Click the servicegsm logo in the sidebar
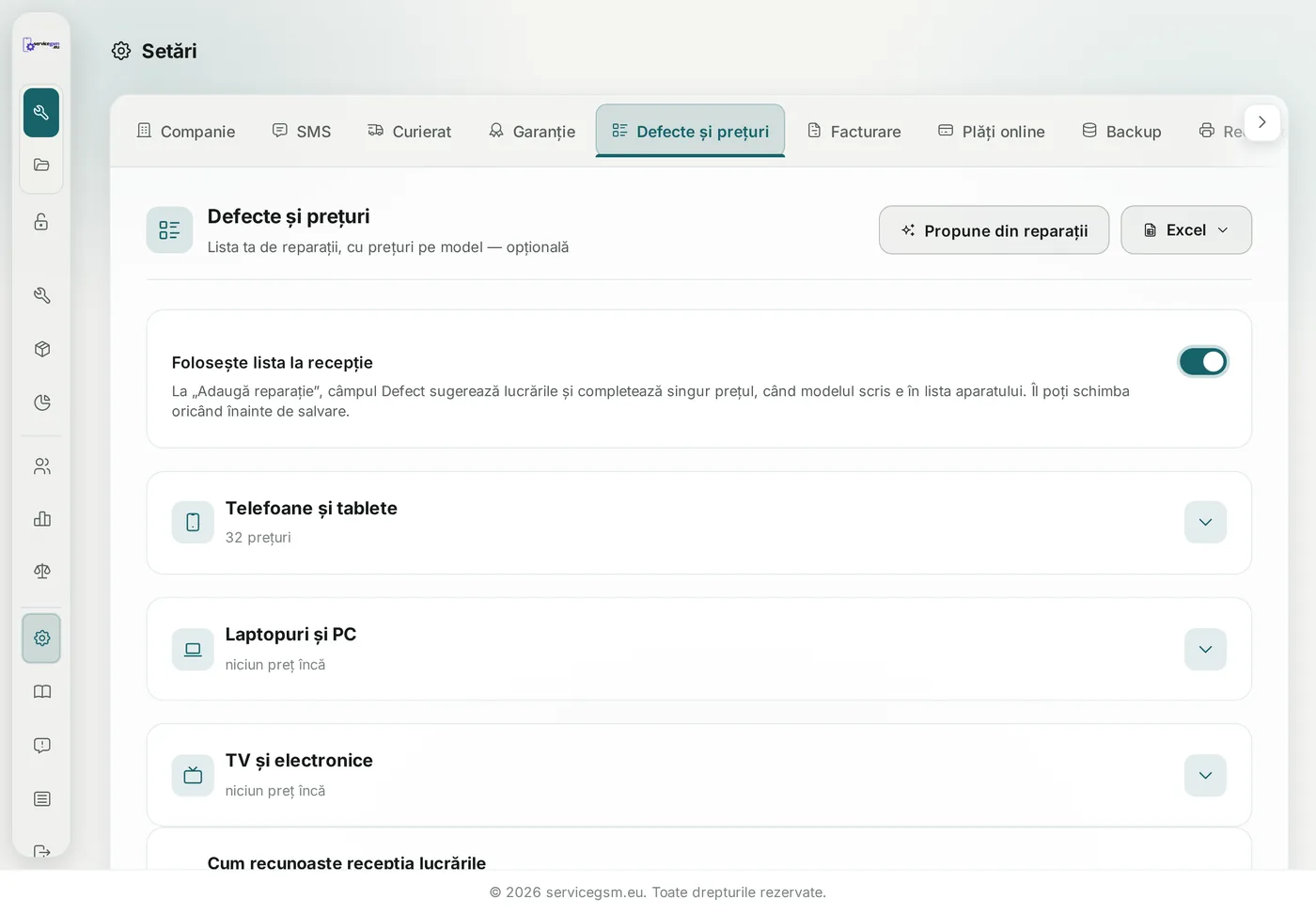The image size is (1316, 915). coord(41,44)
